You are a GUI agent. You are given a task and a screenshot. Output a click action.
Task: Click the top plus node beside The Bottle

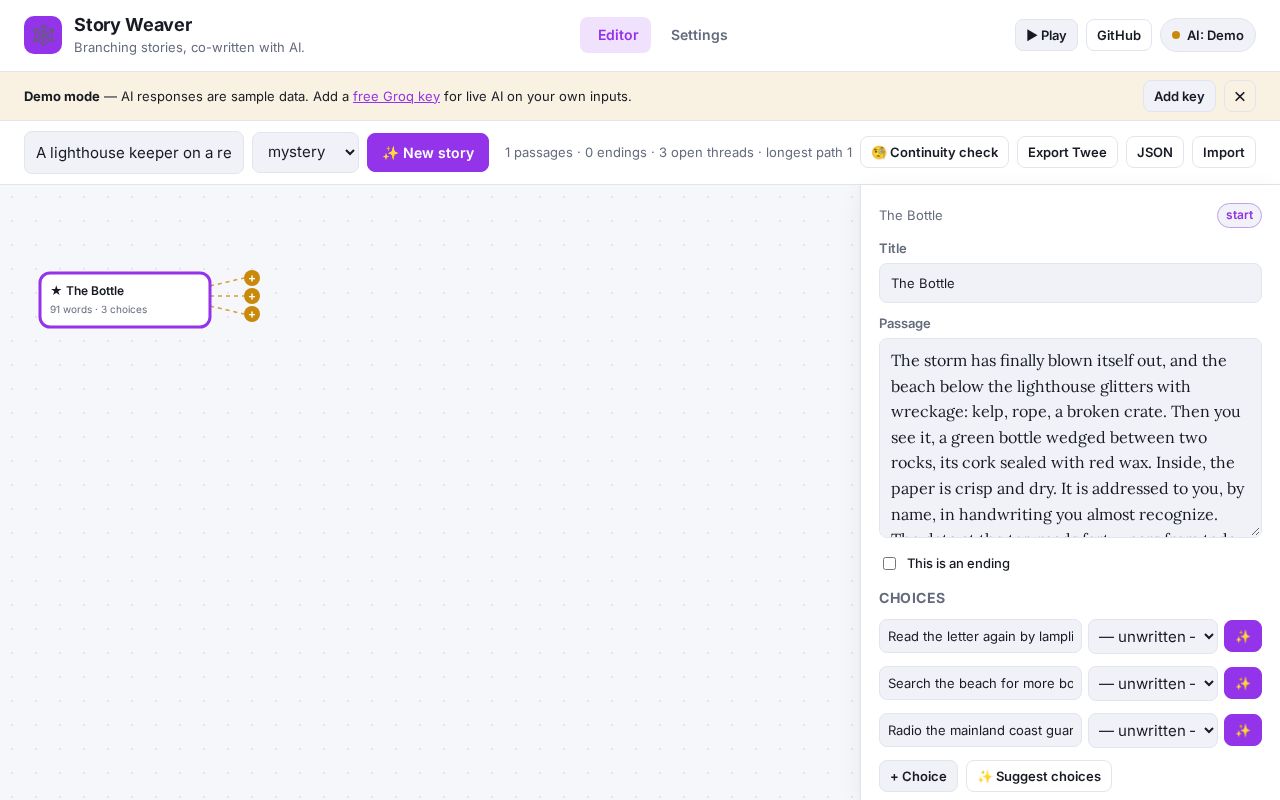click(x=252, y=278)
